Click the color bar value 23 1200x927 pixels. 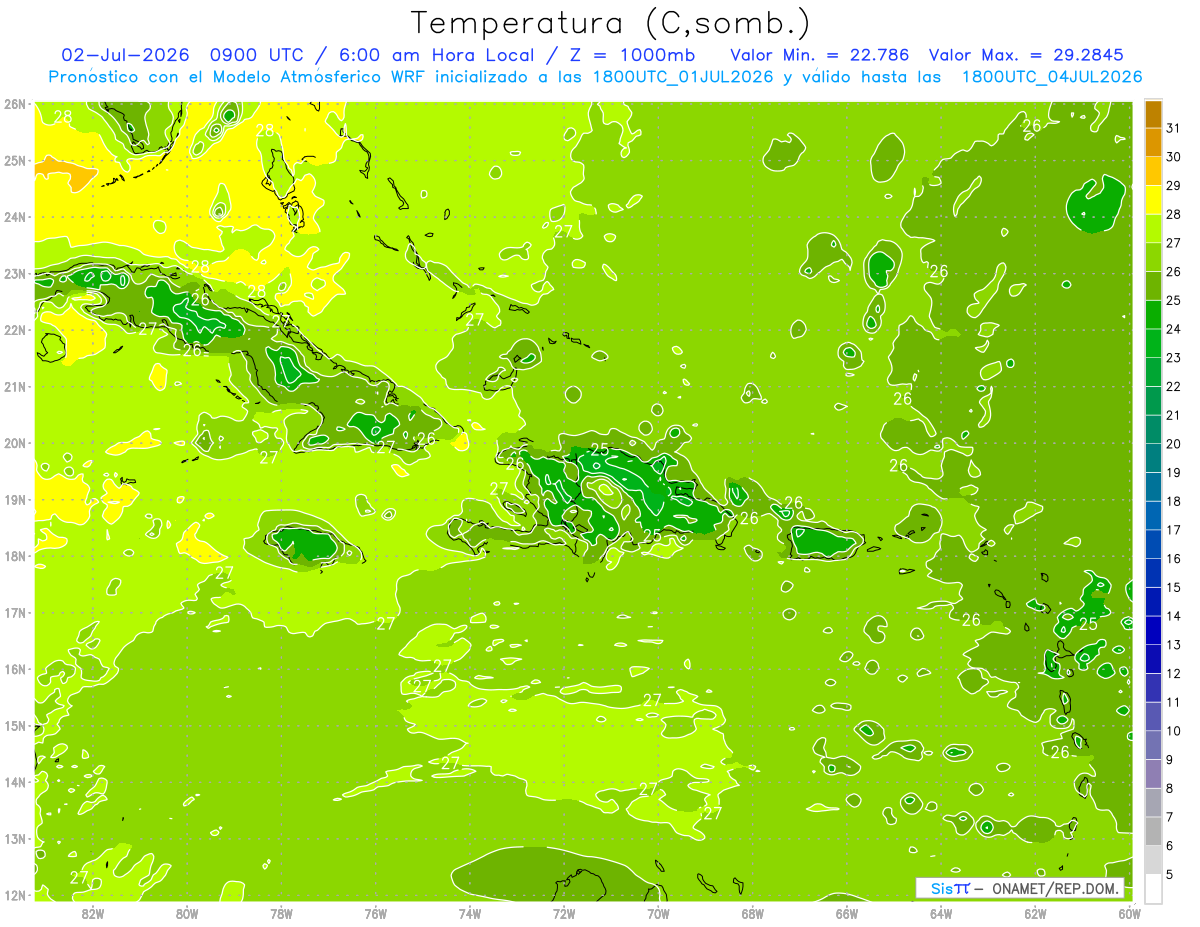pyautogui.click(x=1174, y=357)
